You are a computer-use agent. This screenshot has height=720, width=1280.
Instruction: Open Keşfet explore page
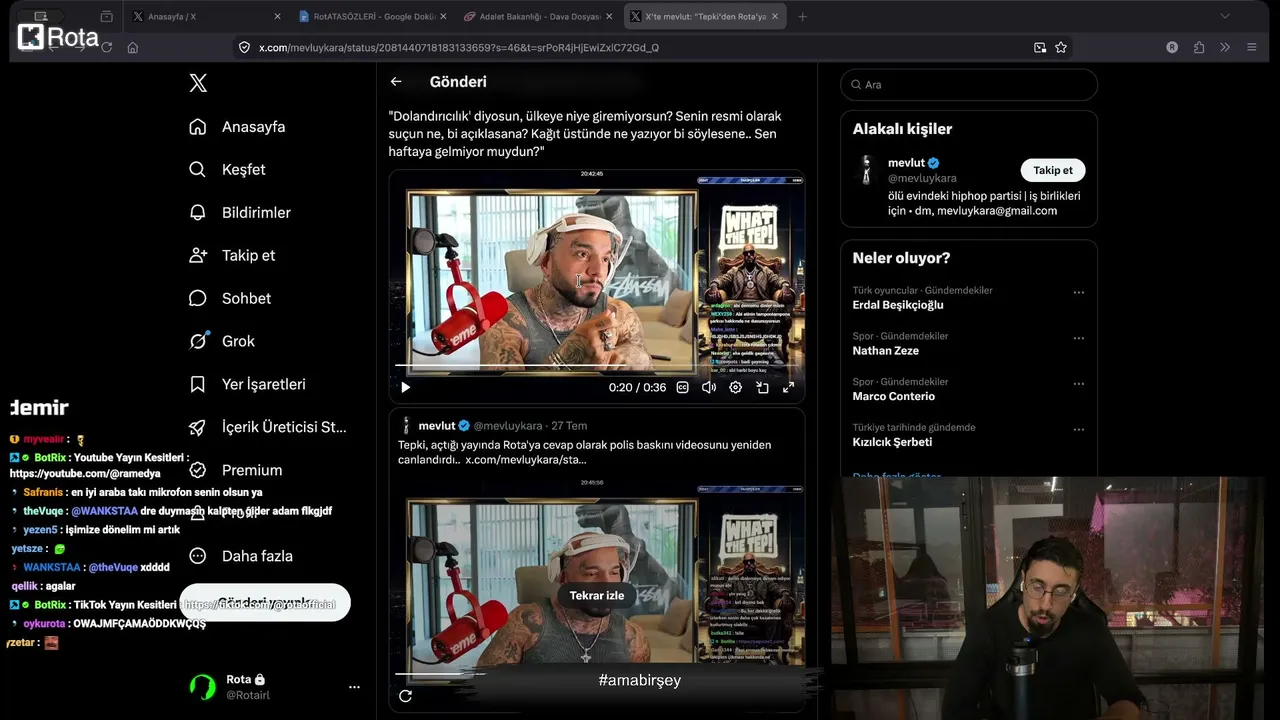coord(228,170)
